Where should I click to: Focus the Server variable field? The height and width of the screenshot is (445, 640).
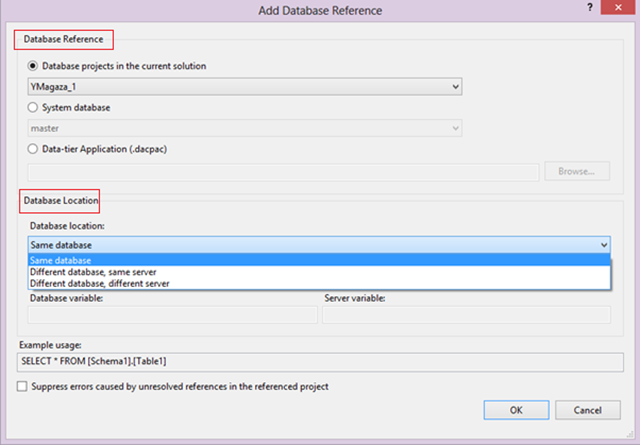467,315
